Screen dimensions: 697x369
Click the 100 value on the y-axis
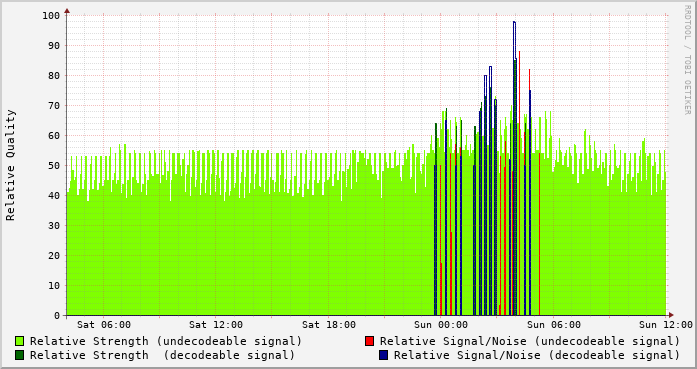(51, 16)
